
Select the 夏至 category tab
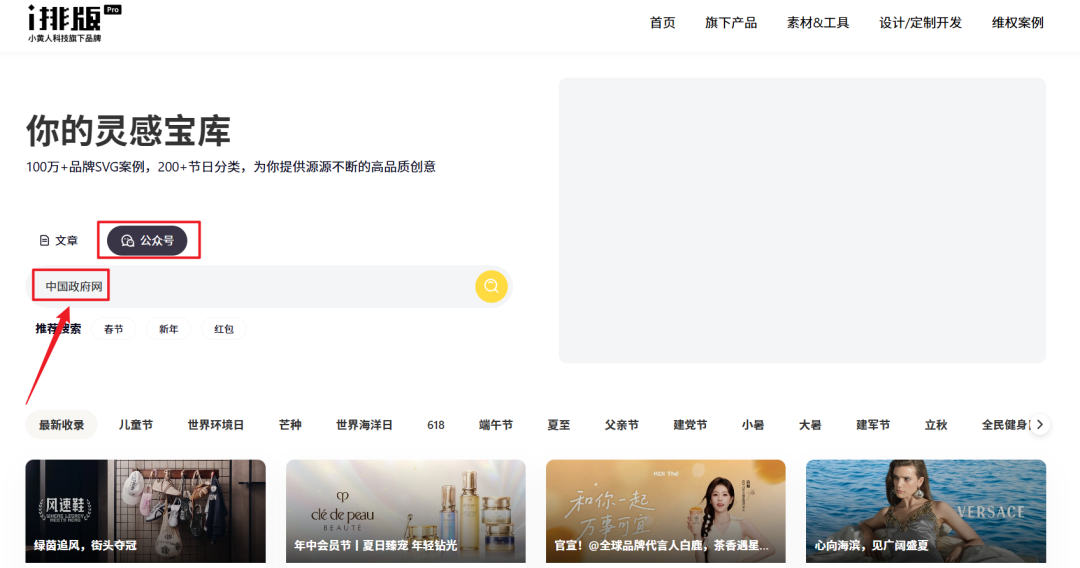[x=559, y=425]
